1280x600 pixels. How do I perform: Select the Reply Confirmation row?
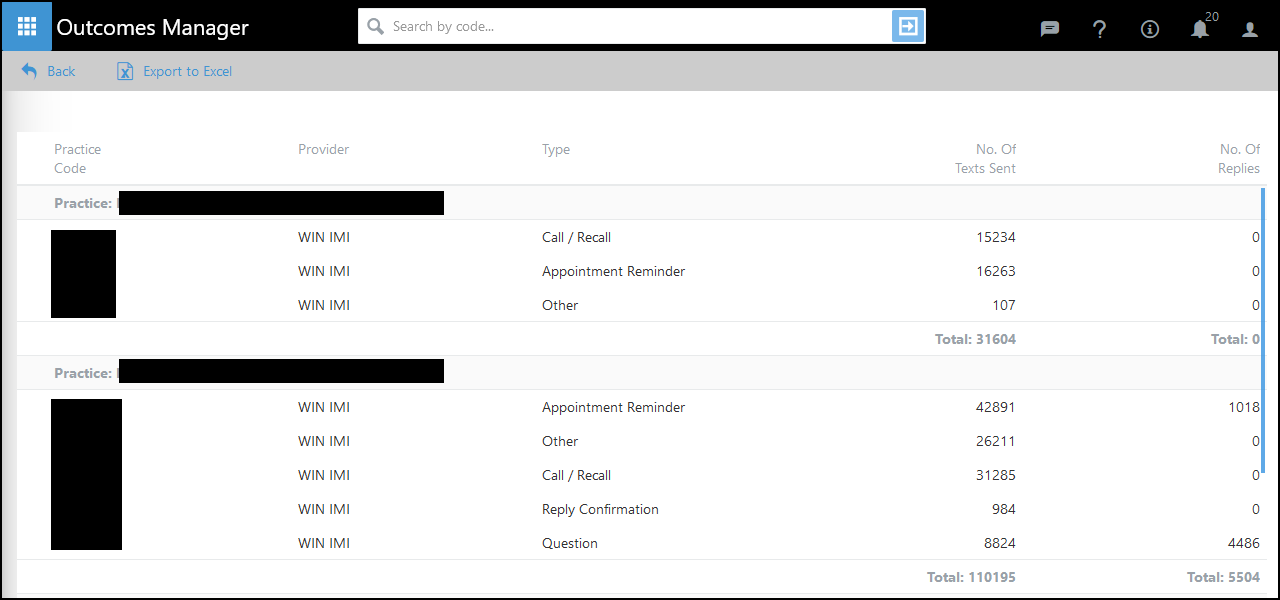(600, 510)
